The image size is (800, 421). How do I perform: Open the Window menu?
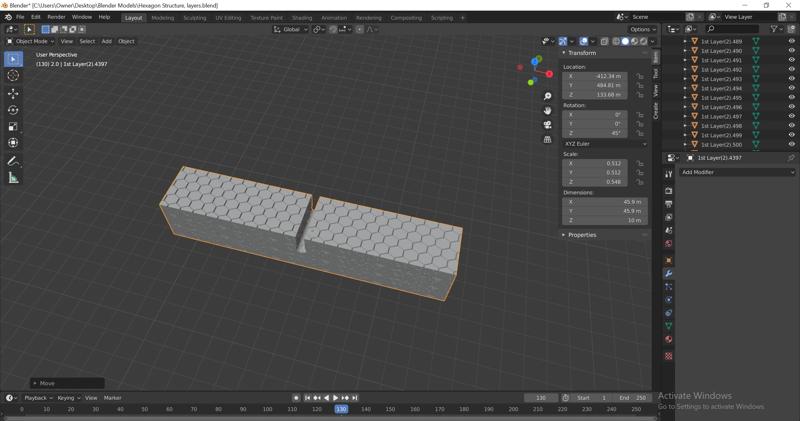pos(82,17)
